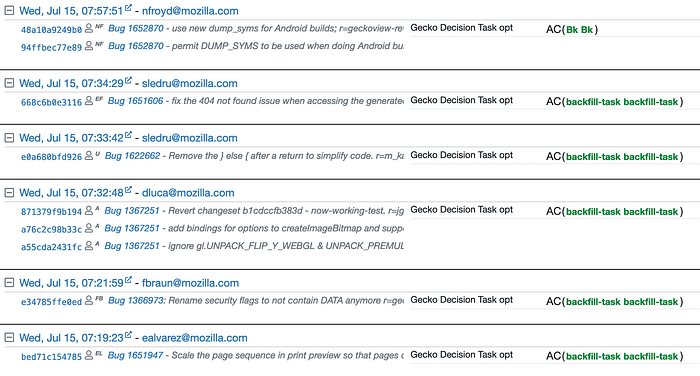
Task: Open Bug 1367251 on revision 871379f9b194
Action: pyautogui.click(x=132, y=210)
